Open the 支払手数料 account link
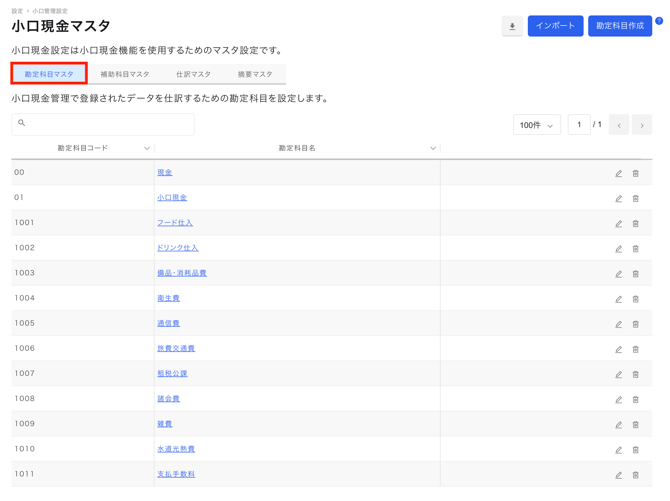This screenshot has width=670, height=501. [176, 474]
